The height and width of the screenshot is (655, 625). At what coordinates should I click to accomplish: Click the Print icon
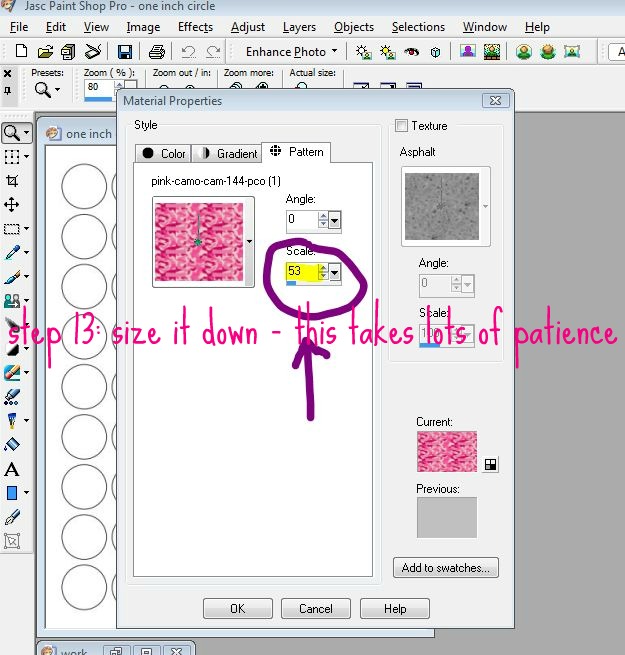pyautogui.click(x=157, y=52)
